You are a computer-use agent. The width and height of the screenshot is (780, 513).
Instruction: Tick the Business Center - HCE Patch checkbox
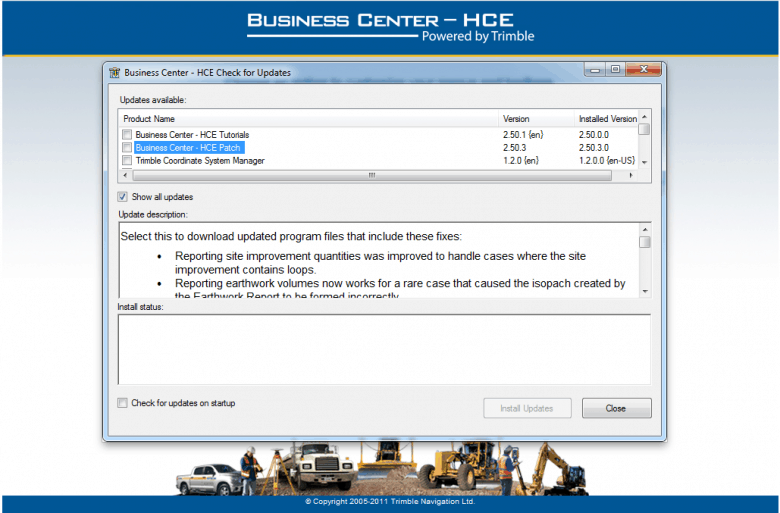[x=127, y=147]
